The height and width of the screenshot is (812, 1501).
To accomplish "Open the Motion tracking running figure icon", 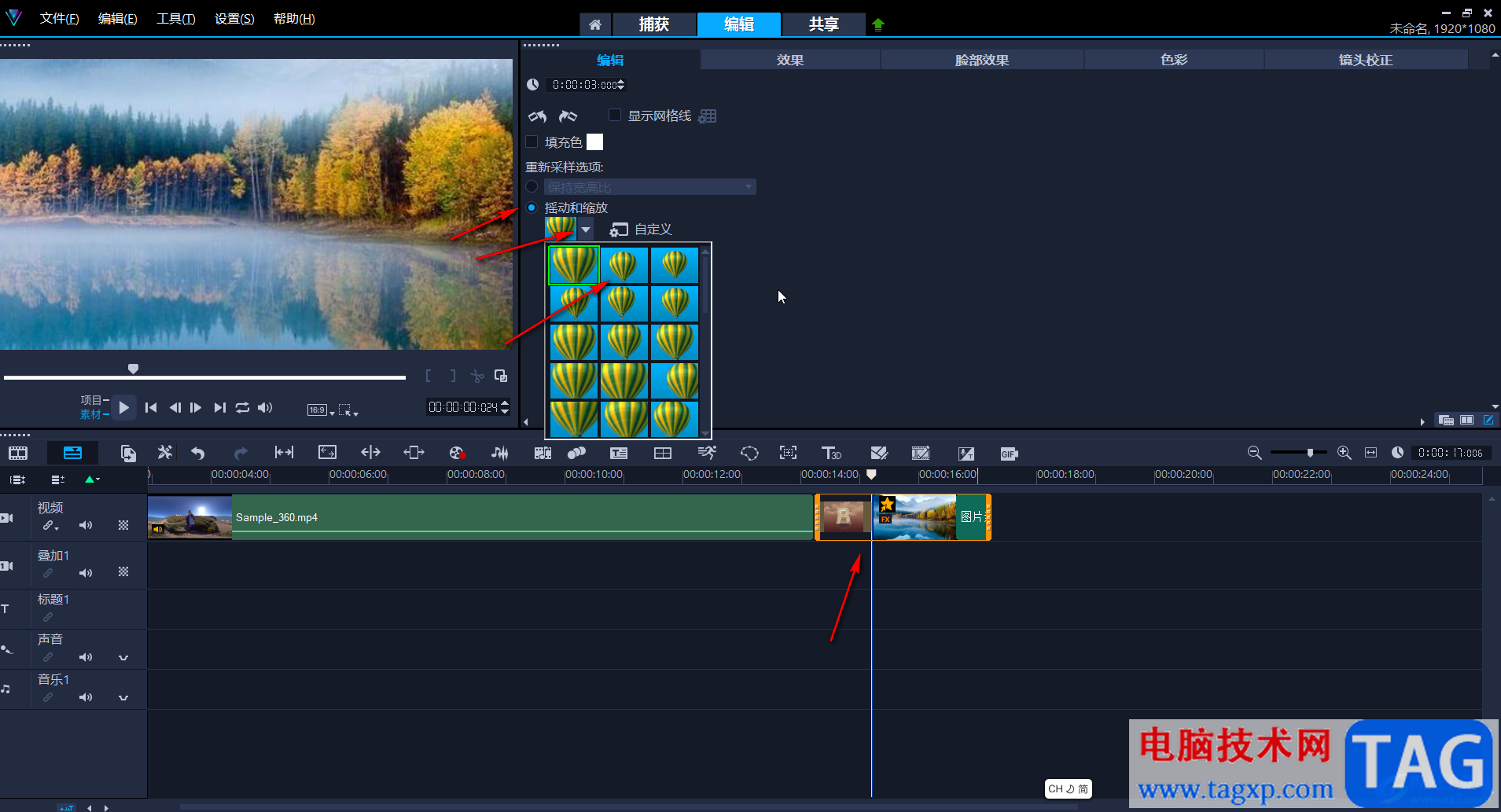I will tap(706, 453).
